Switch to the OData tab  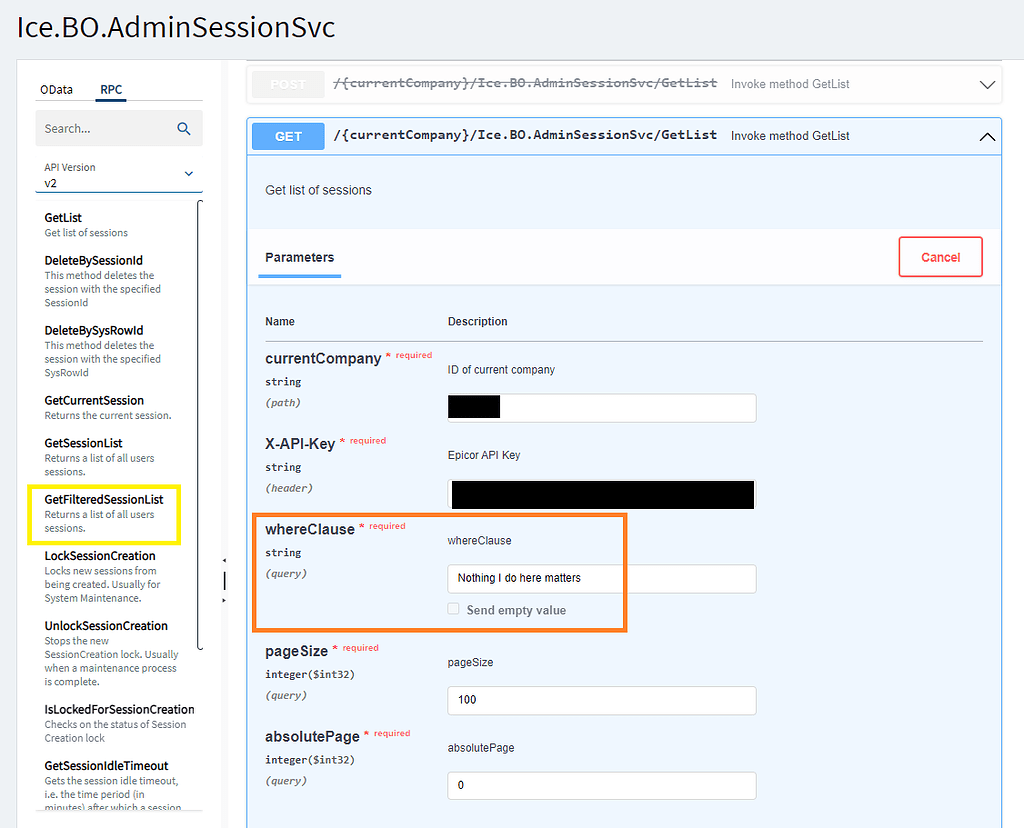pos(56,89)
